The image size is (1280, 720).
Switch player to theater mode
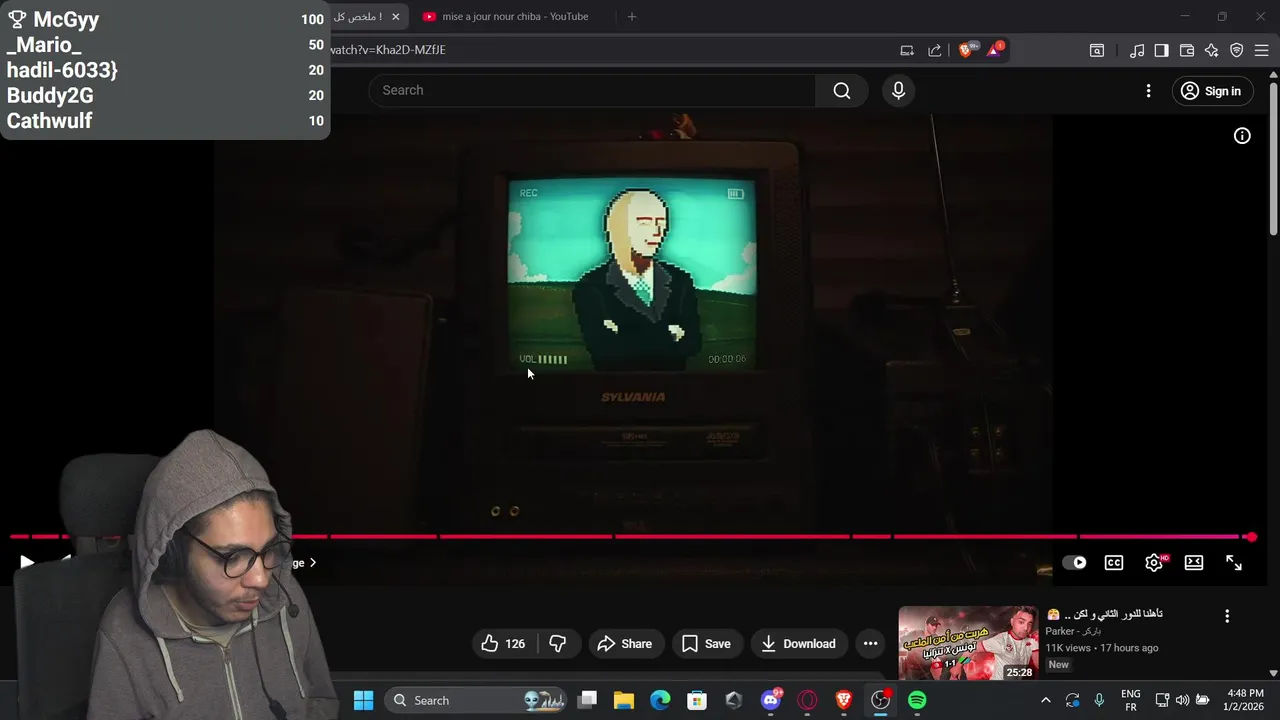tap(1194, 563)
